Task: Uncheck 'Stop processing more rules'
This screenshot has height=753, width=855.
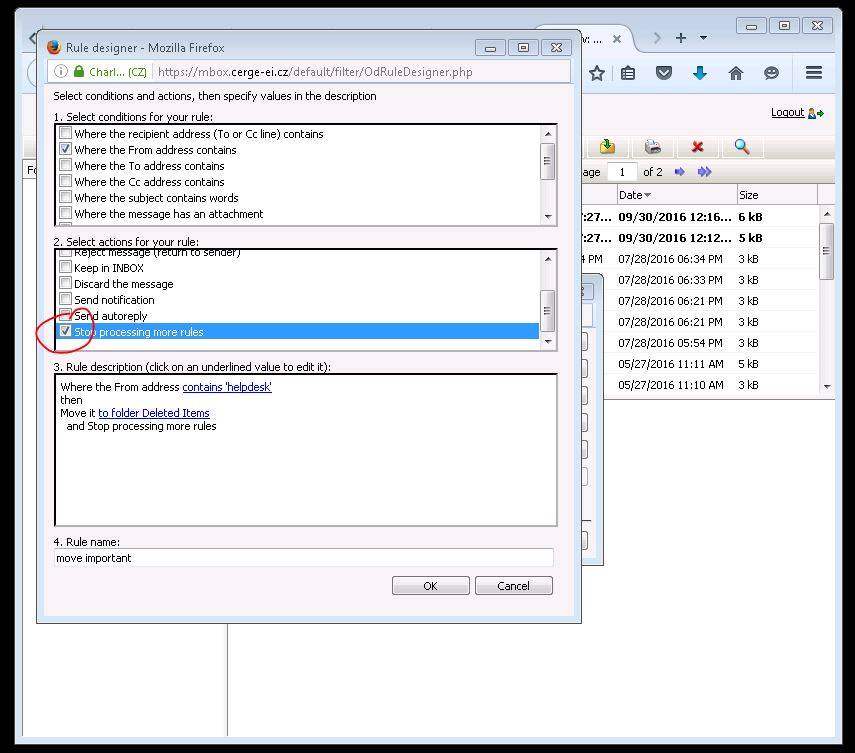Action: pos(65,331)
